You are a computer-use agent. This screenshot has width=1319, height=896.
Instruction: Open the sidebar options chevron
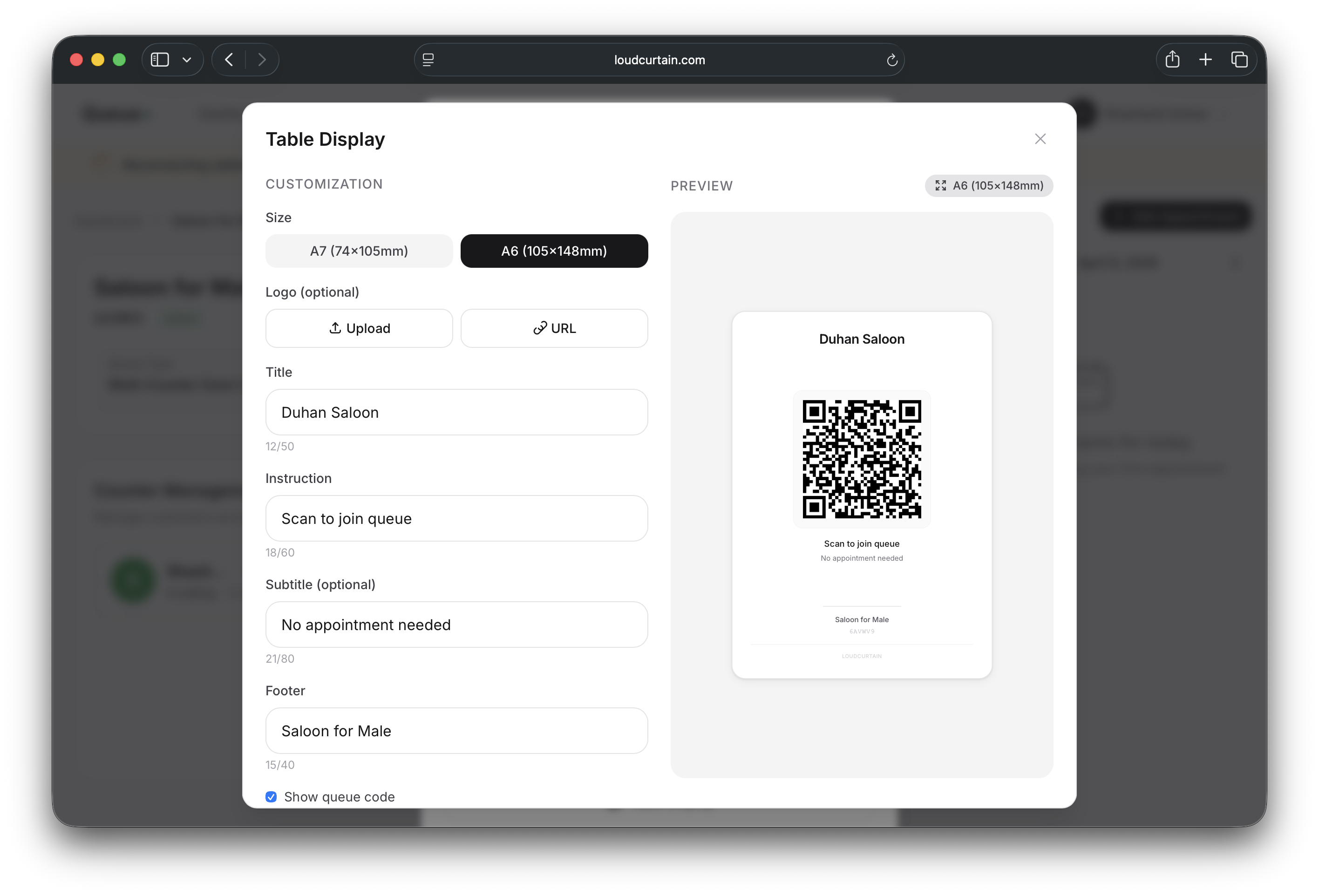click(187, 60)
